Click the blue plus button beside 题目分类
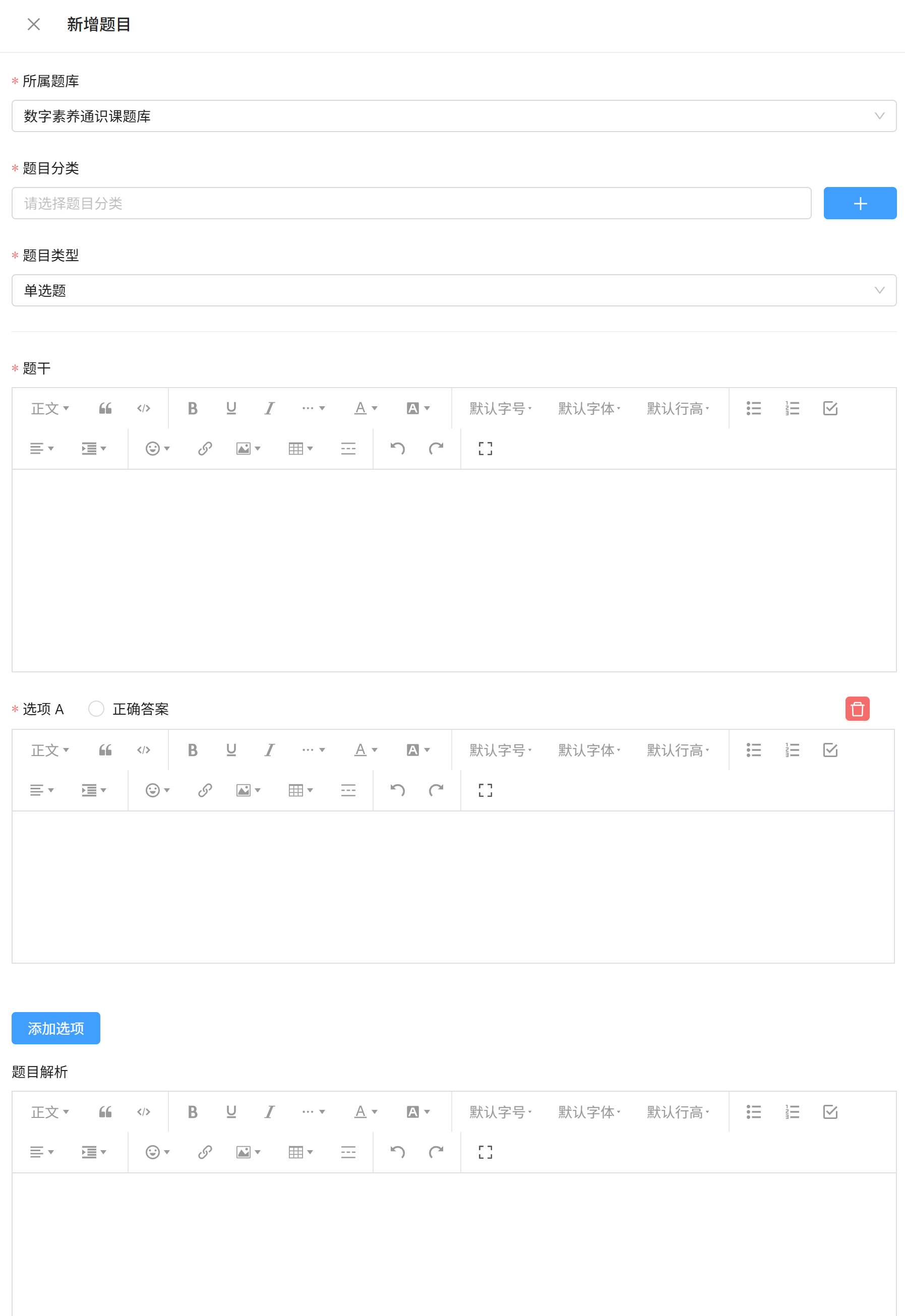The width and height of the screenshot is (905, 1316). (860, 204)
